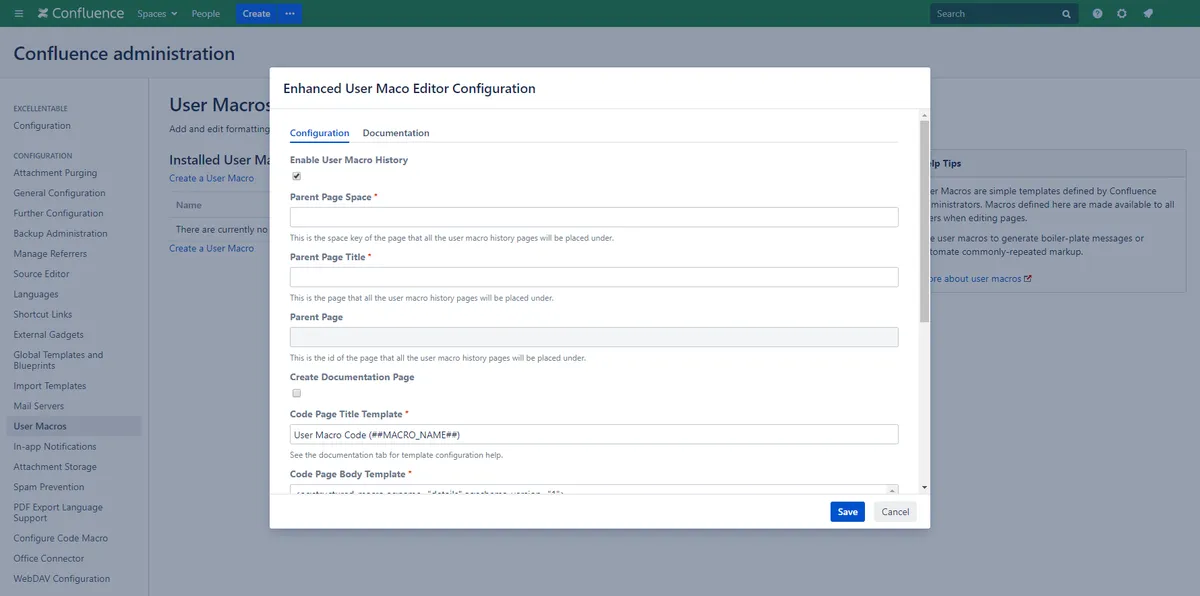The height and width of the screenshot is (596, 1200).
Task: Open PDF Export Language Support link
Action: [x=58, y=513]
